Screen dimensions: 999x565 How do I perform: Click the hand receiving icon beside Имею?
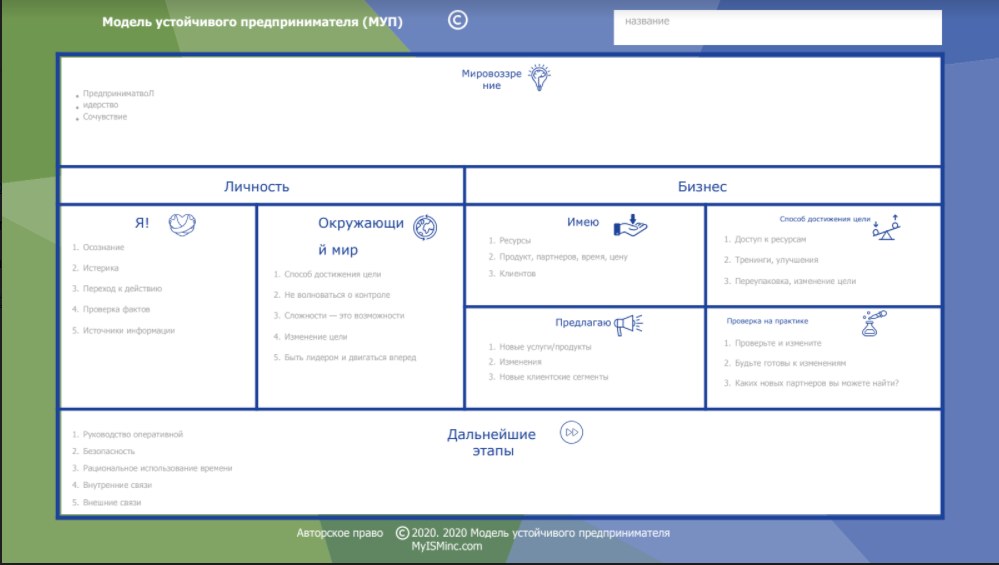[630, 225]
